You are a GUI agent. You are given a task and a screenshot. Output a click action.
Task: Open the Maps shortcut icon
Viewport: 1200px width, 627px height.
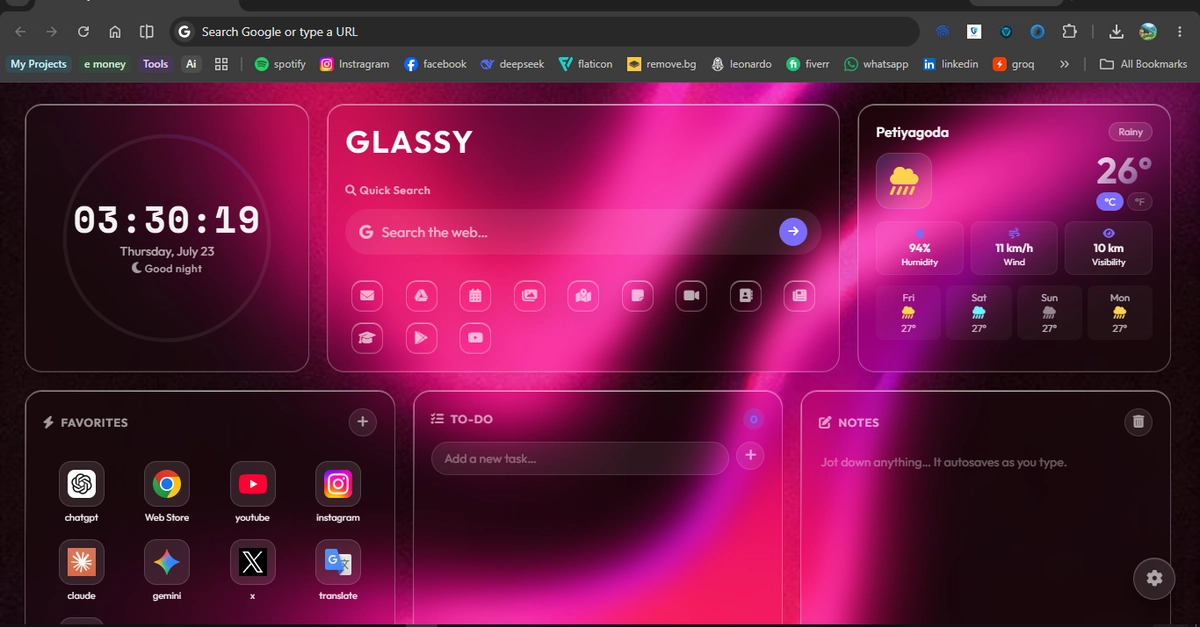[x=583, y=295]
